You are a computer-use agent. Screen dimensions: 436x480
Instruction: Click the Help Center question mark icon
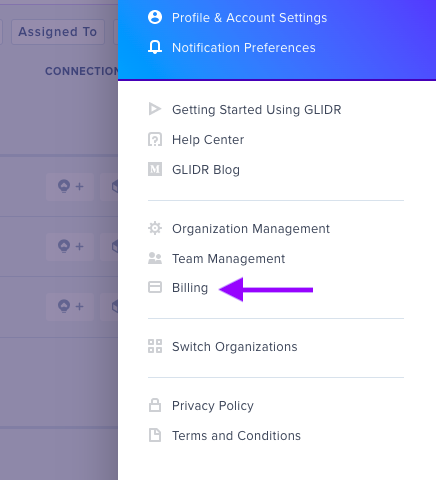point(155,139)
